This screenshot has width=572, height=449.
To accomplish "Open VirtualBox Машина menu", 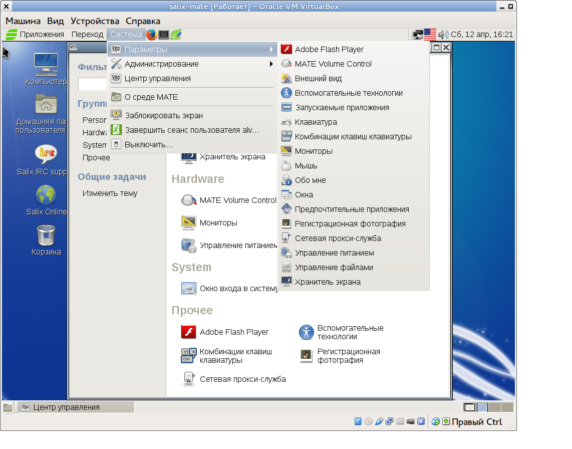I will [23, 21].
